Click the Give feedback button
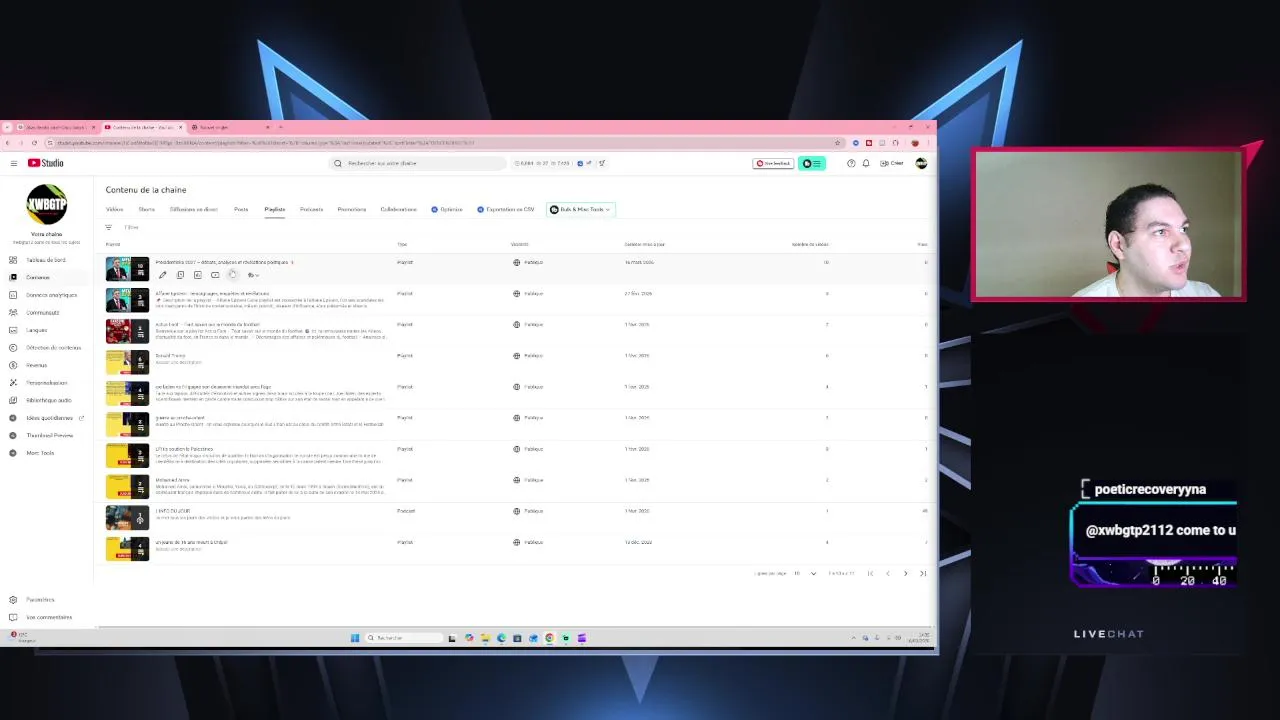The height and width of the screenshot is (720, 1280). tap(773, 163)
